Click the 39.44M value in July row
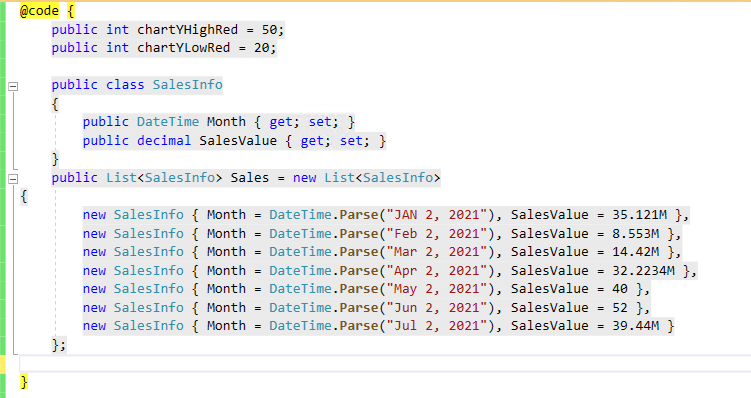The width and height of the screenshot is (751, 398). [x=636, y=326]
